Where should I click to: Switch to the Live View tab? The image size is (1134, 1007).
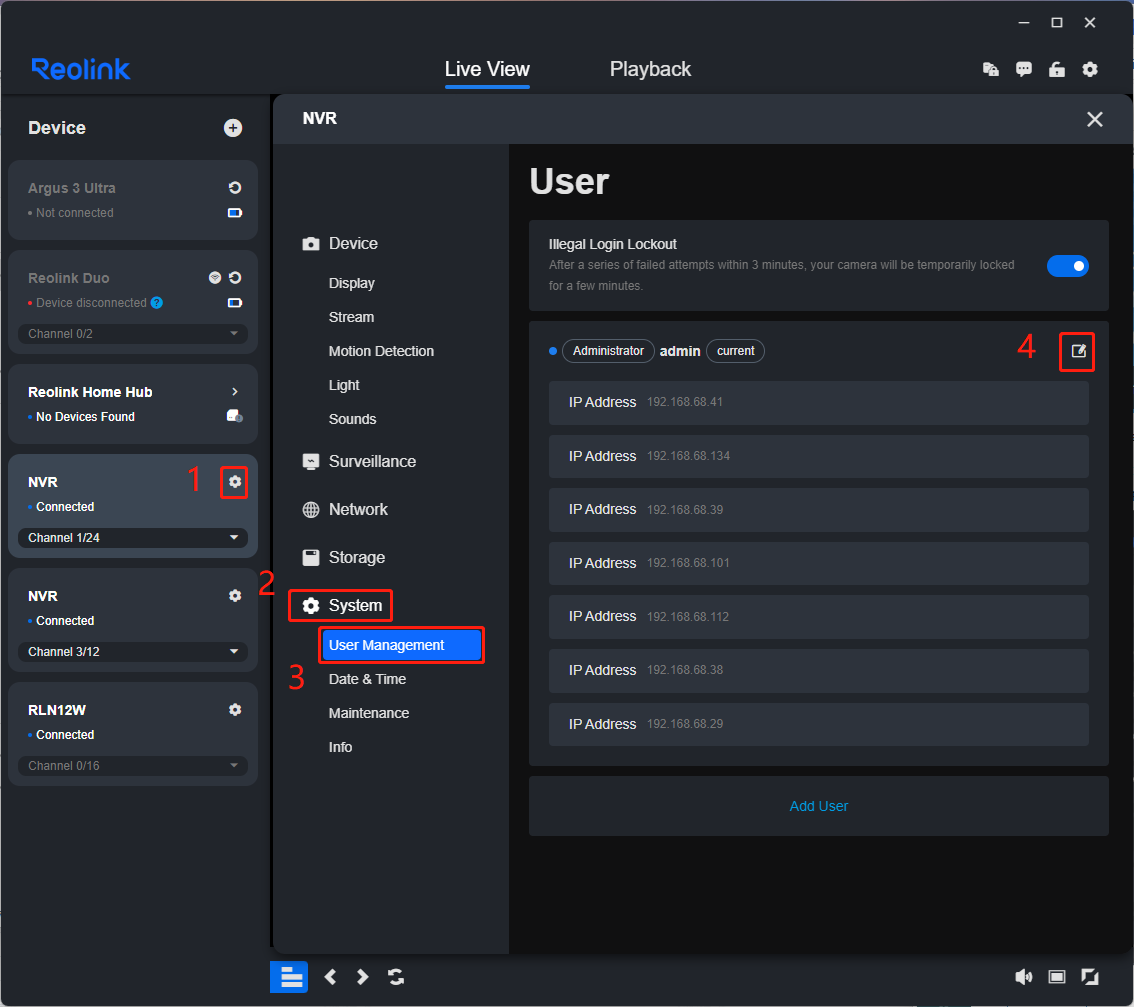[487, 69]
